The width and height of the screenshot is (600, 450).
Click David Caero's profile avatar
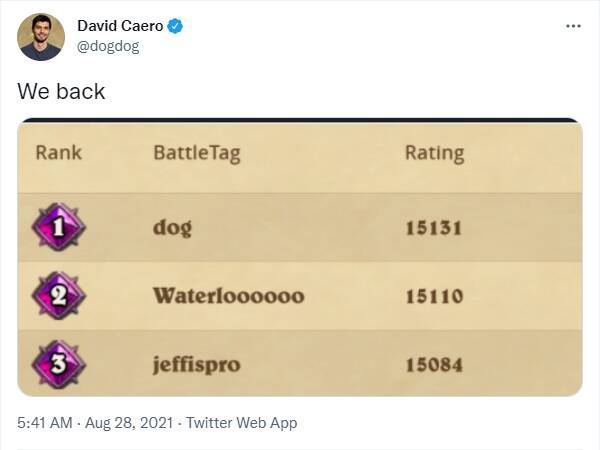tap(39, 37)
